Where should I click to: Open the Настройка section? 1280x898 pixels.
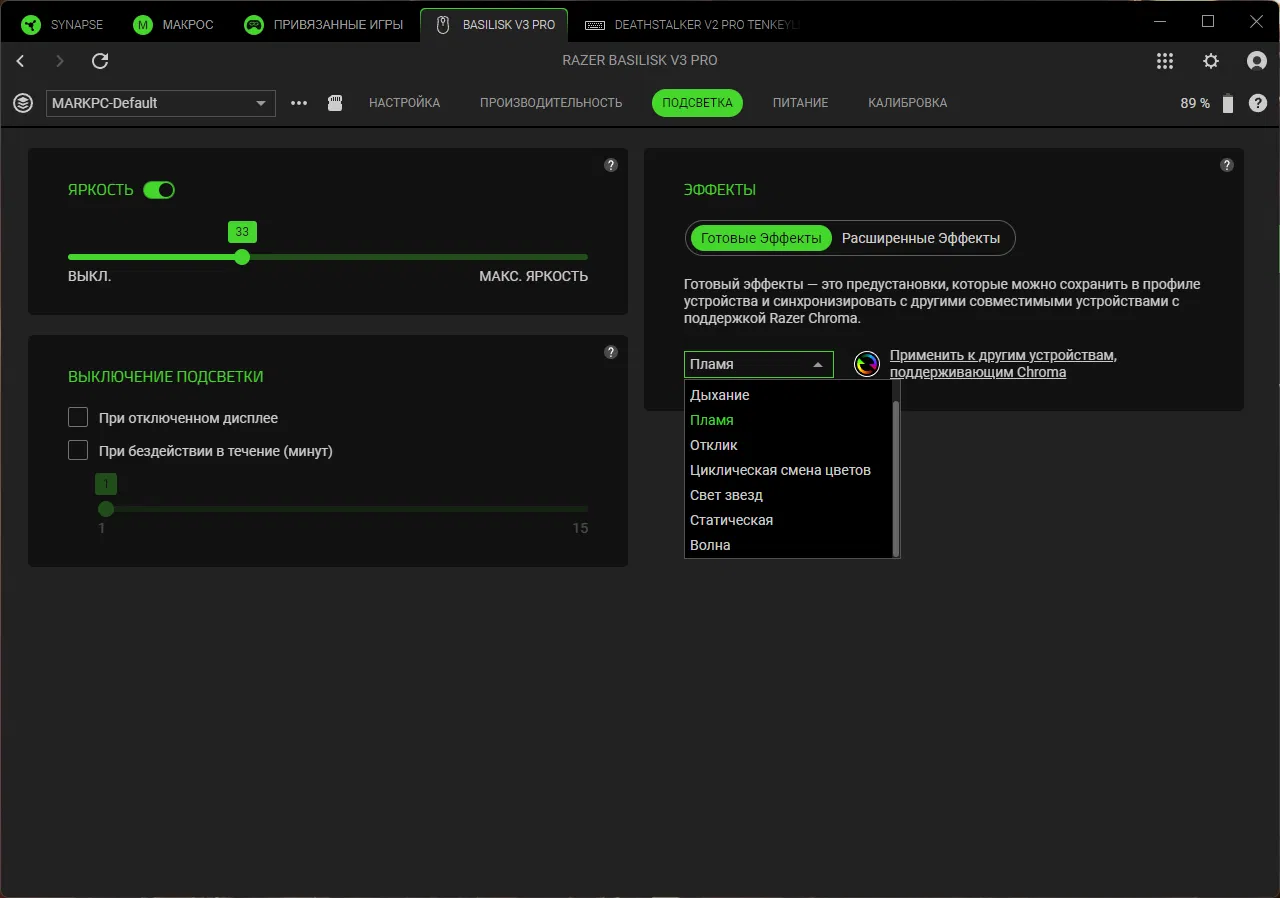click(x=404, y=103)
